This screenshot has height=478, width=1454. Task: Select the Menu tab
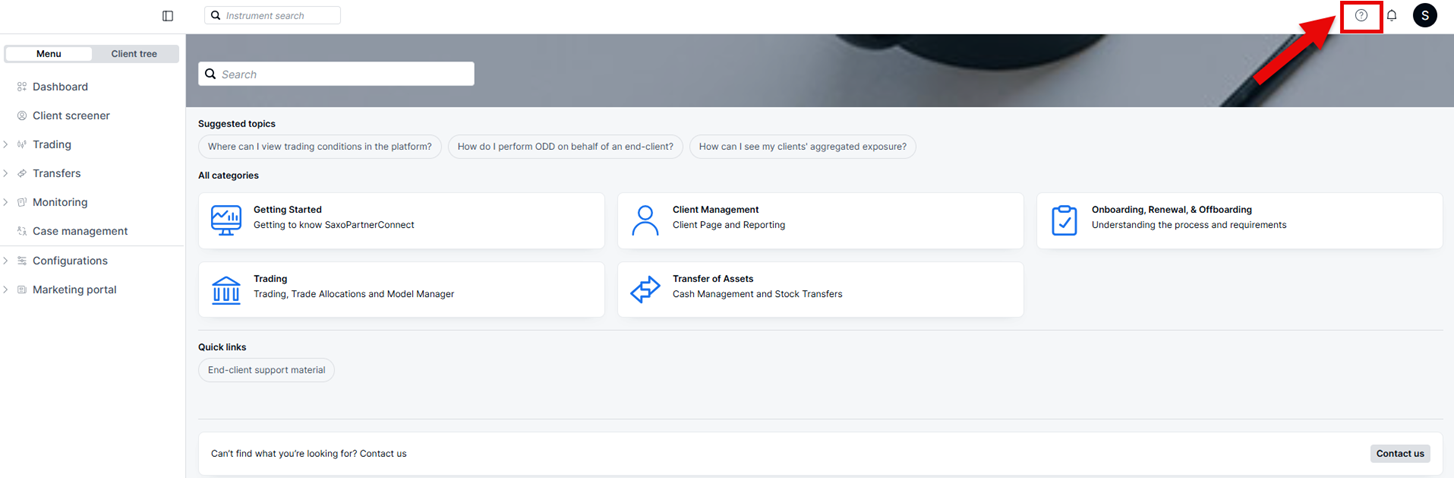pos(48,54)
